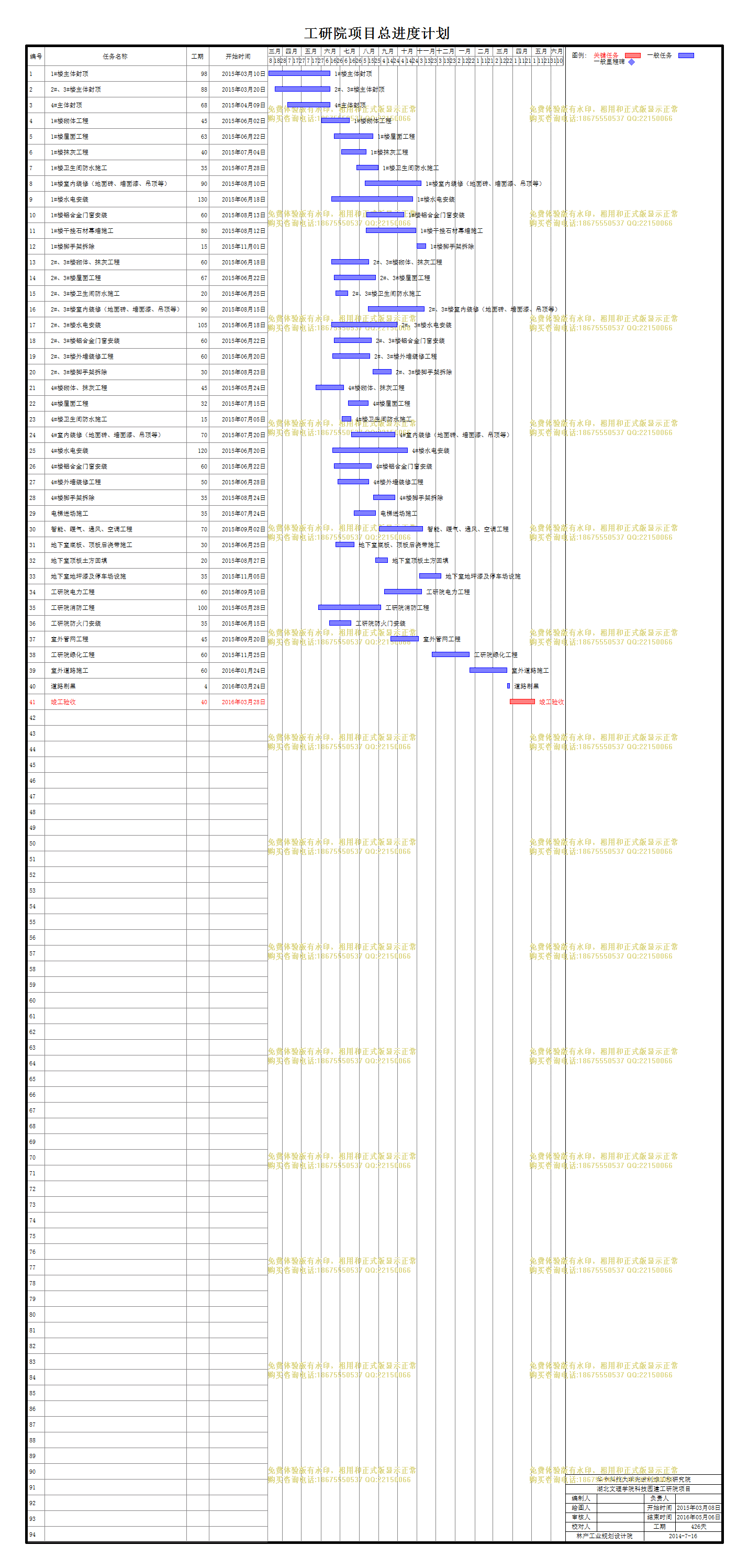This screenshot has width=748, height=1568.
Task: Click start date cell 2015年04月09日
Action: pos(238,105)
